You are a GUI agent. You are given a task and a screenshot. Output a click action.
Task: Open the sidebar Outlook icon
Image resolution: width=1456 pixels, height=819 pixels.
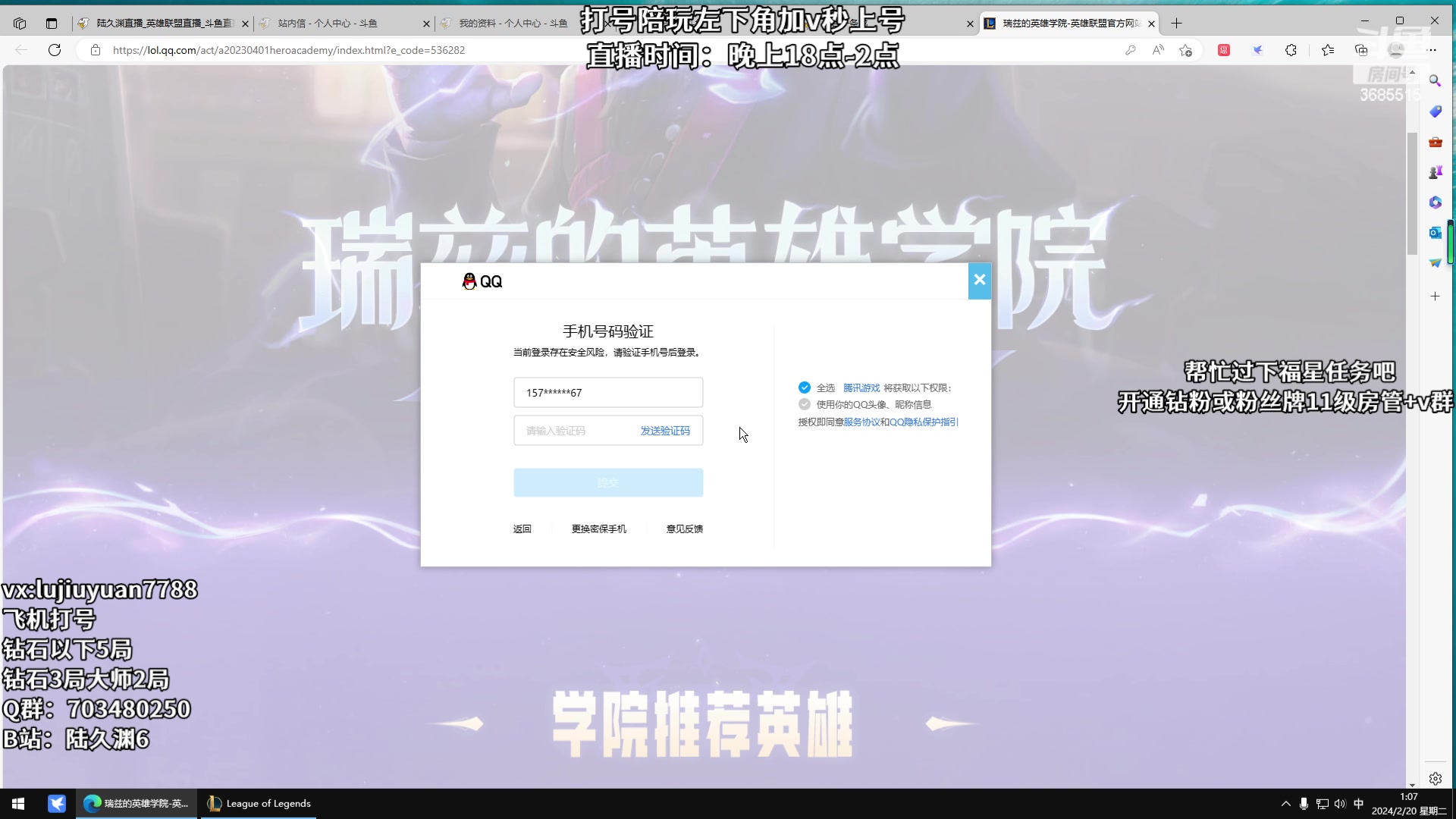1435,233
